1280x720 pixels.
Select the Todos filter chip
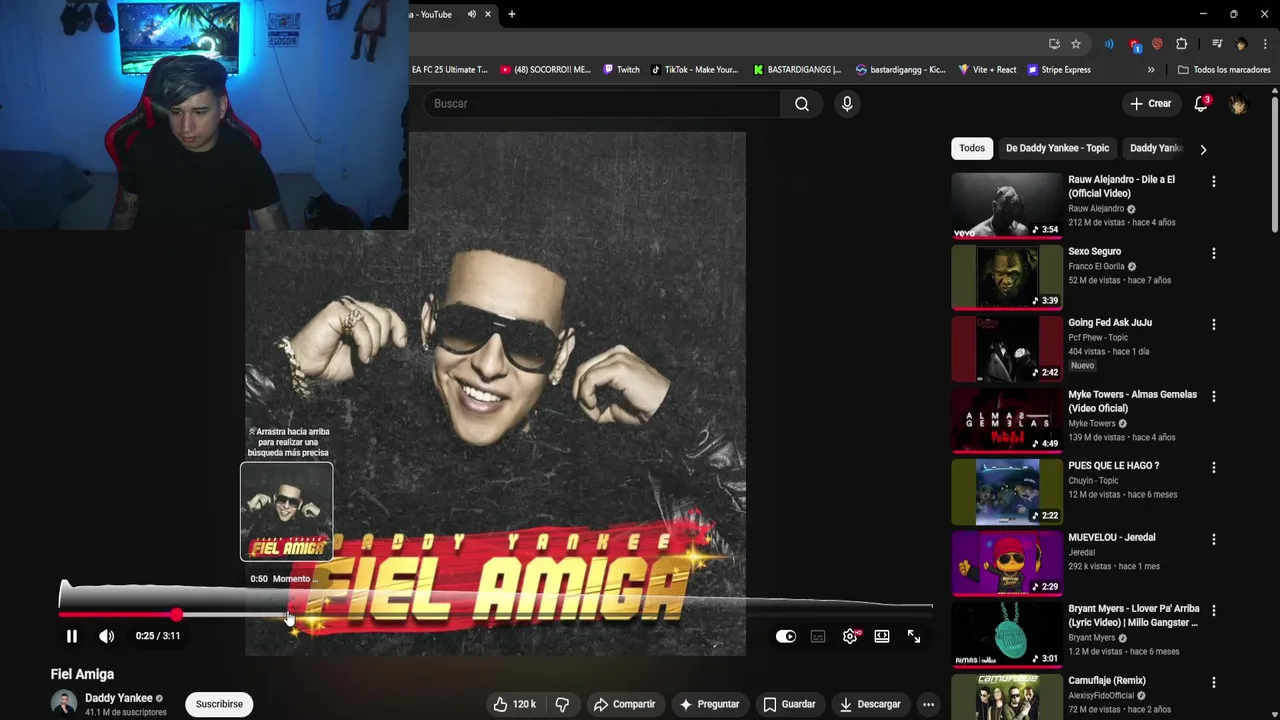[972, 148]
